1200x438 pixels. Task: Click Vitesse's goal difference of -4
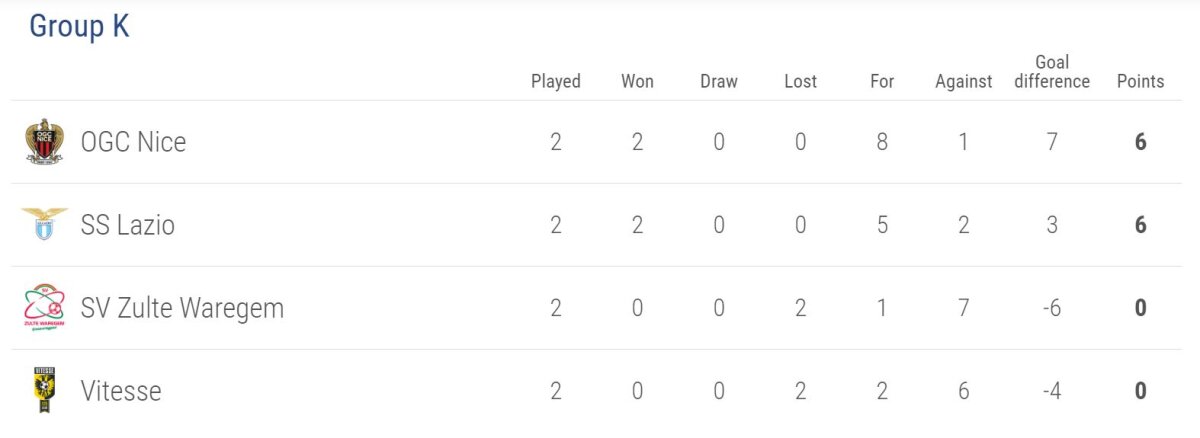pyautogui.click(x=1051, y=390)
